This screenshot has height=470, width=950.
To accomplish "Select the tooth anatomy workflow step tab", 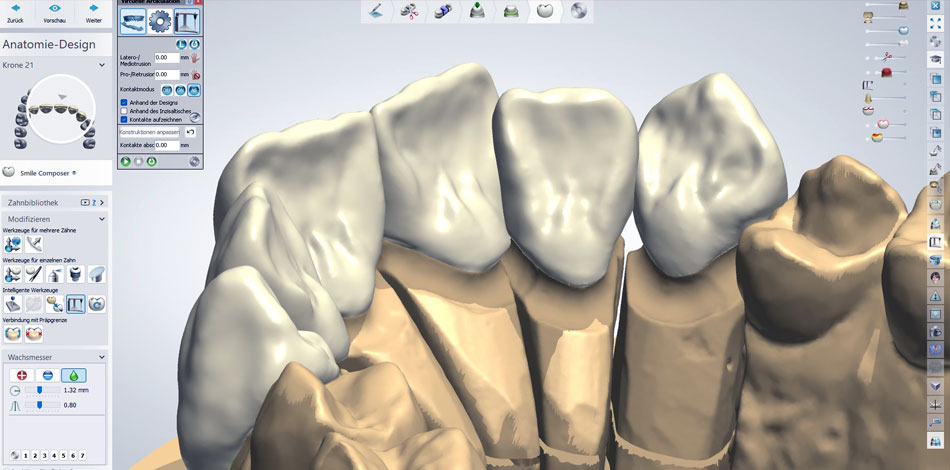I will [545, 11].
